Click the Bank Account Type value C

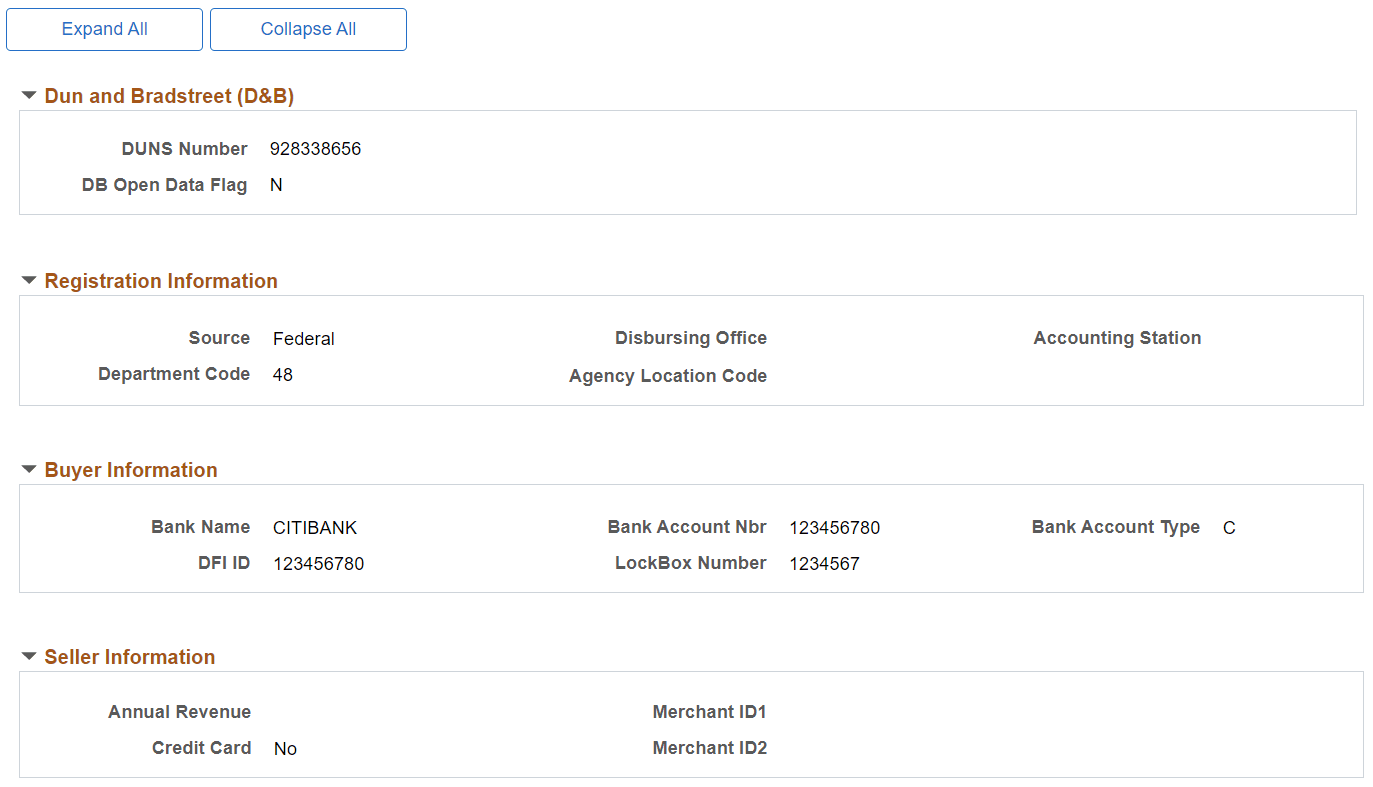[1229, 527]
